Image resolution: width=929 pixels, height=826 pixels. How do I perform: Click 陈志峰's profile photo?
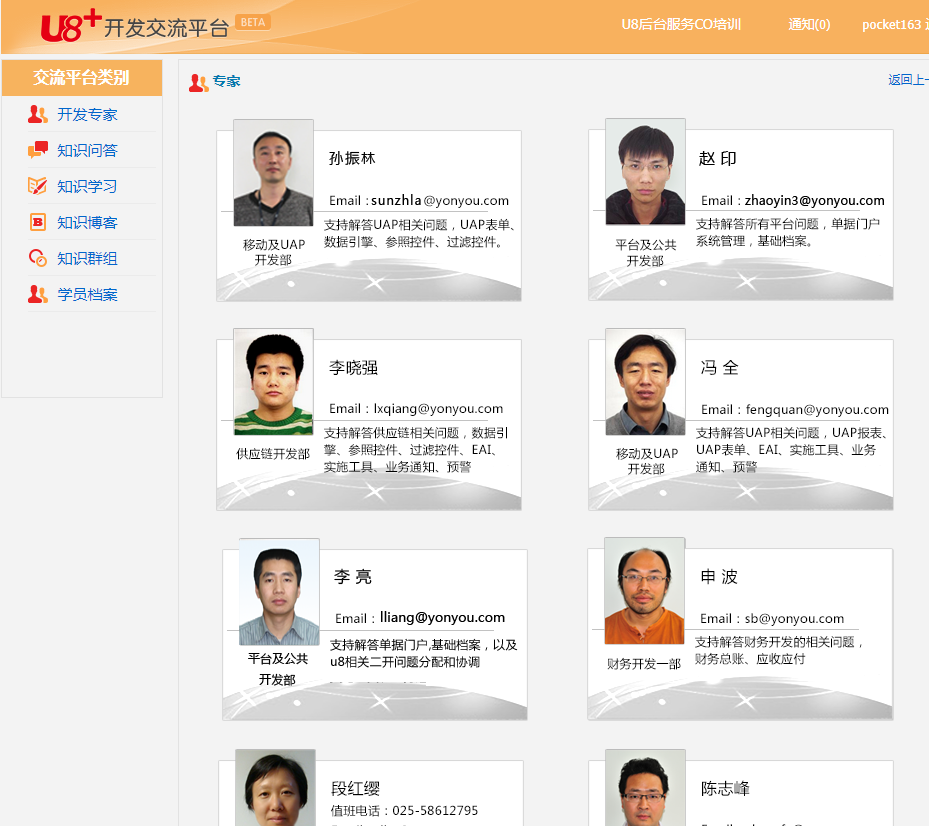tap(645, 787)
